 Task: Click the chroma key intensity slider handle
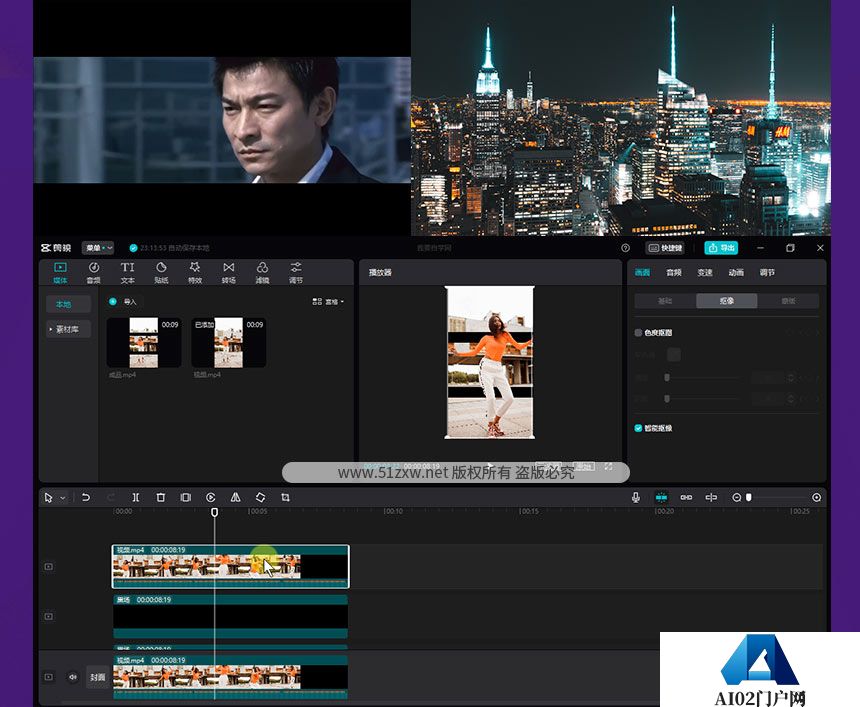click(667, 377)
